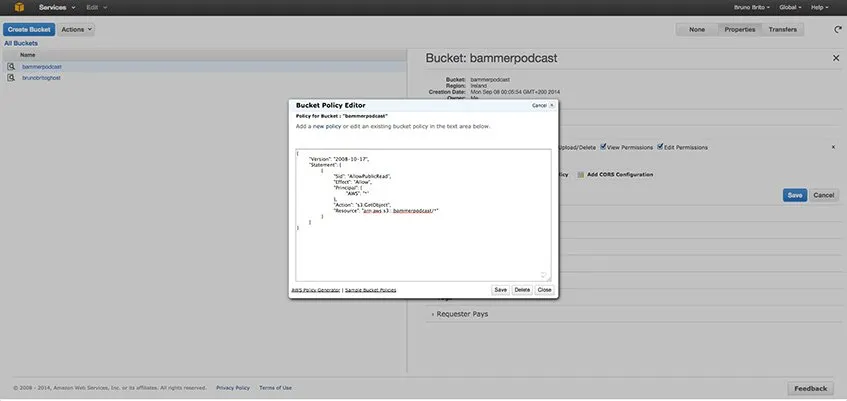
Task: Open the Privacy Policy link
Action: 233,388
